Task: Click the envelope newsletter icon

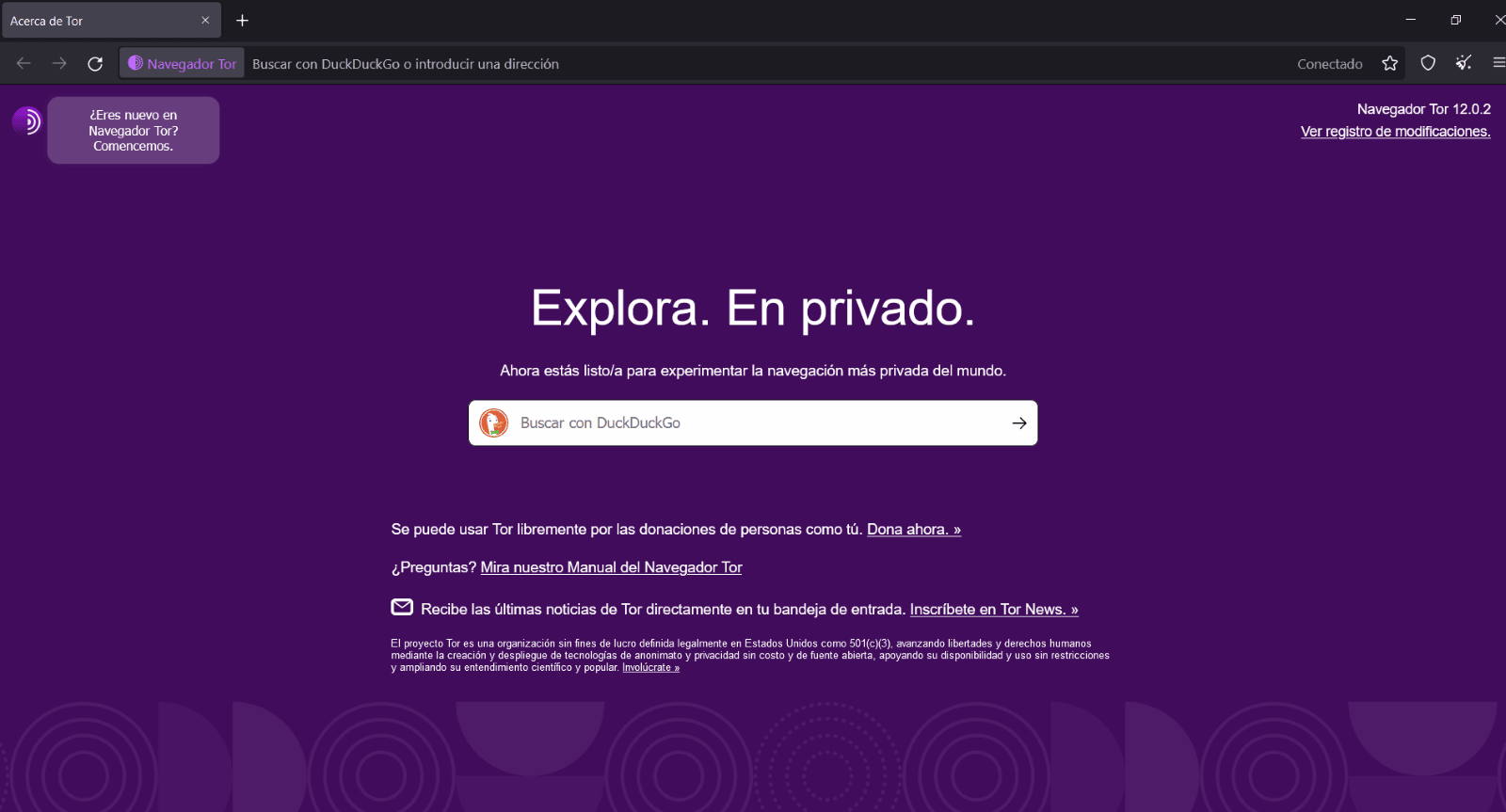Action: [x=402, y=607]
